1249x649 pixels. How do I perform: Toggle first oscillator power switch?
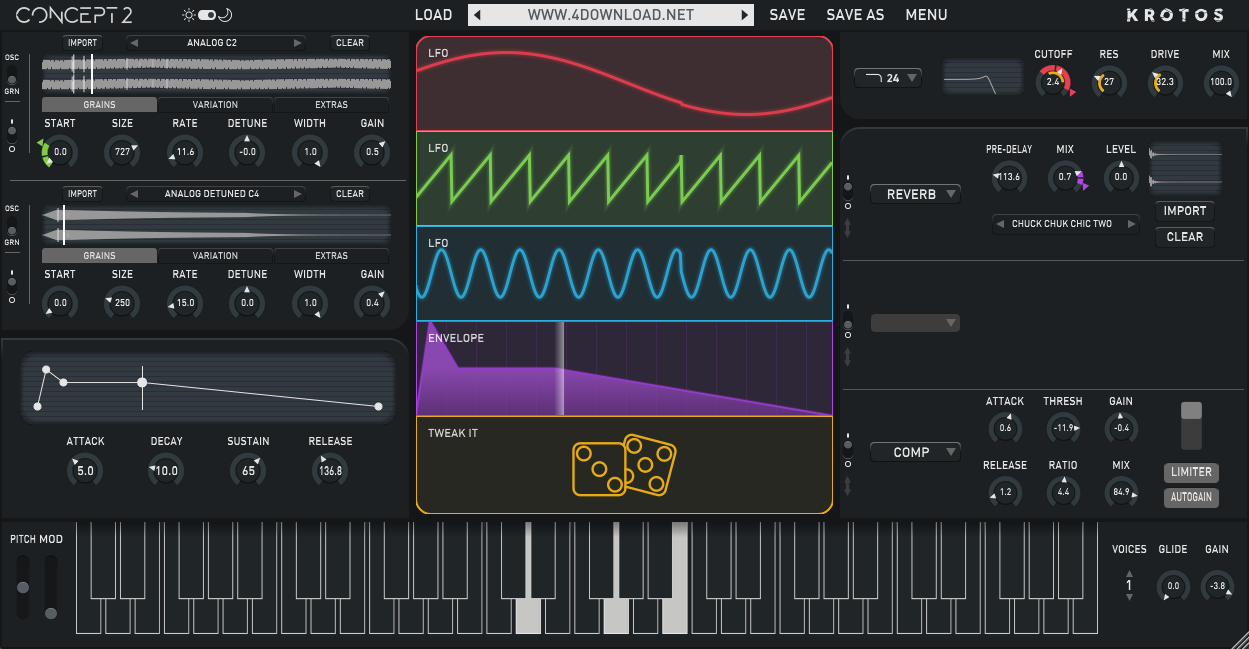tap(12, 132)
